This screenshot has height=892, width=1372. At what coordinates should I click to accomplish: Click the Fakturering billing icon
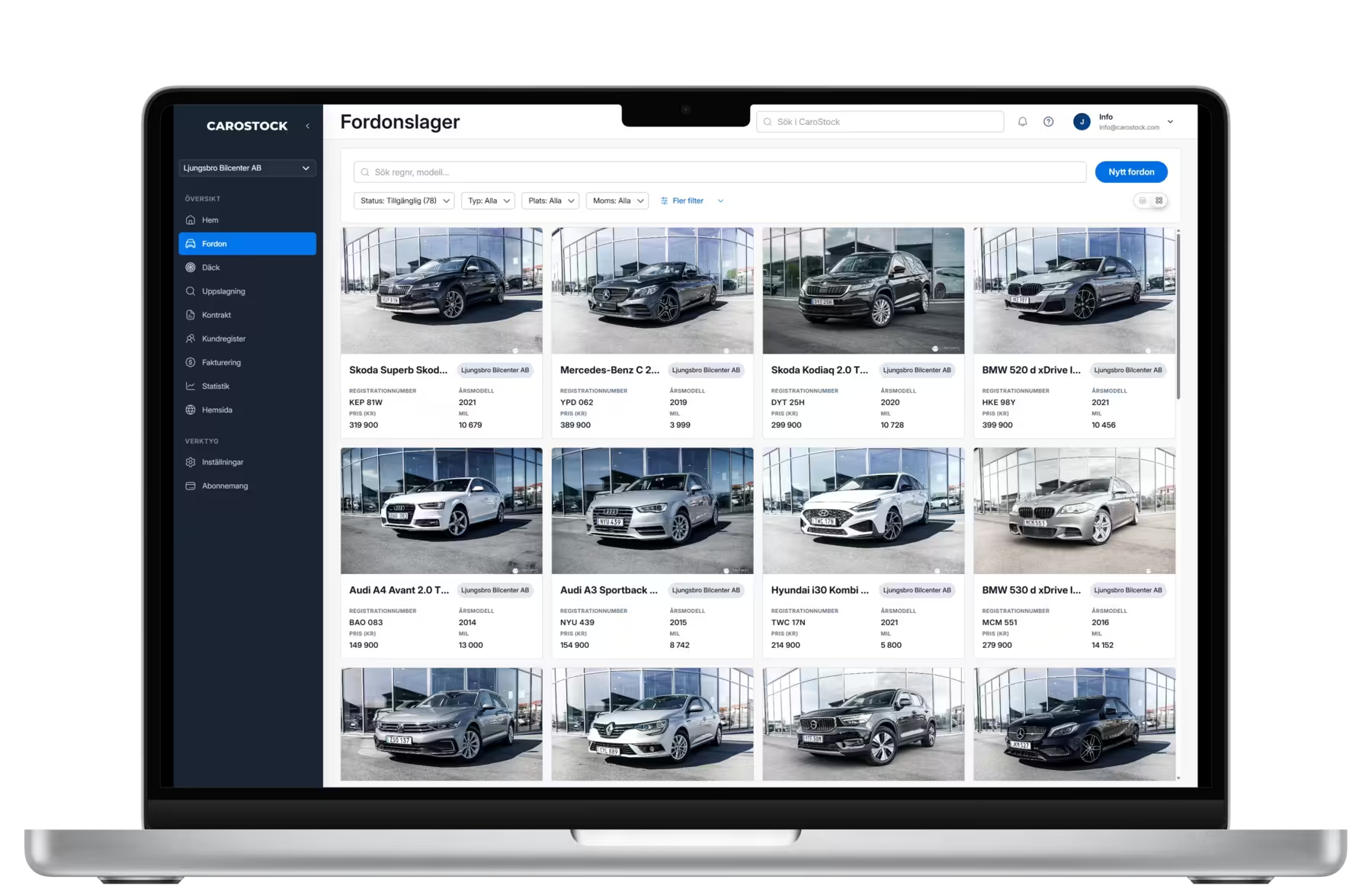pyautogui.click(x=191, y=362)
